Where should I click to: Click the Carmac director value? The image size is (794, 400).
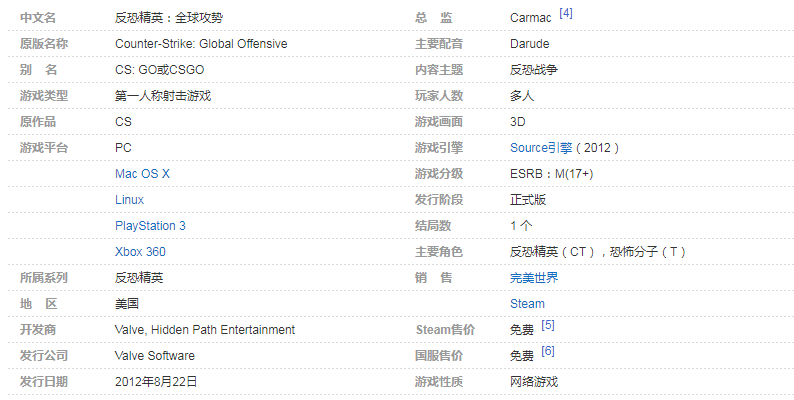(x=530, y=18)
